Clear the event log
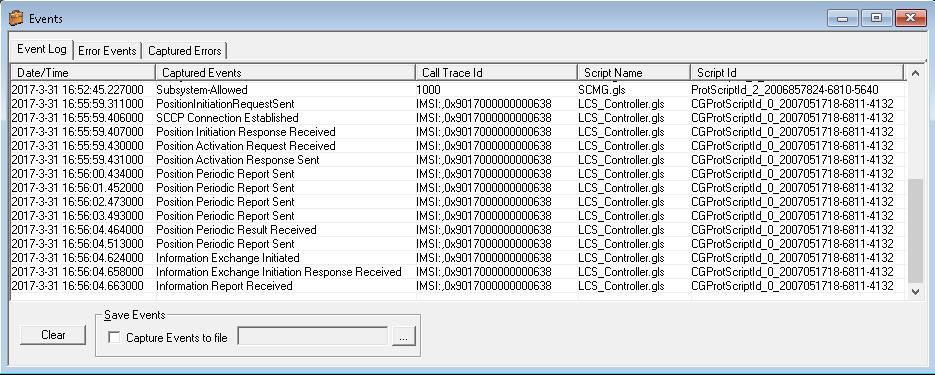Screen dimensions: 935x375 [x=53, y=335]
